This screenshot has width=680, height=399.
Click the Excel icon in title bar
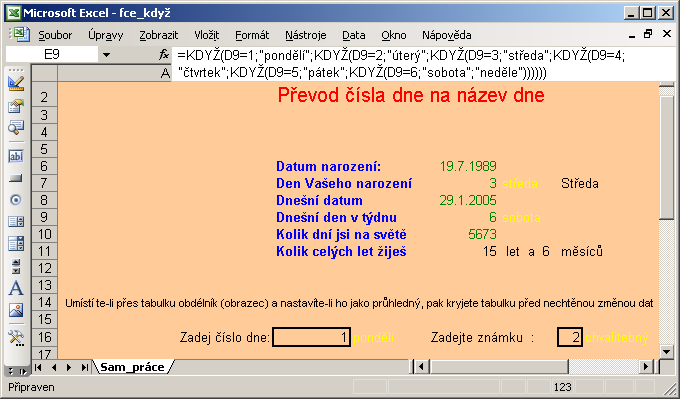13,13
